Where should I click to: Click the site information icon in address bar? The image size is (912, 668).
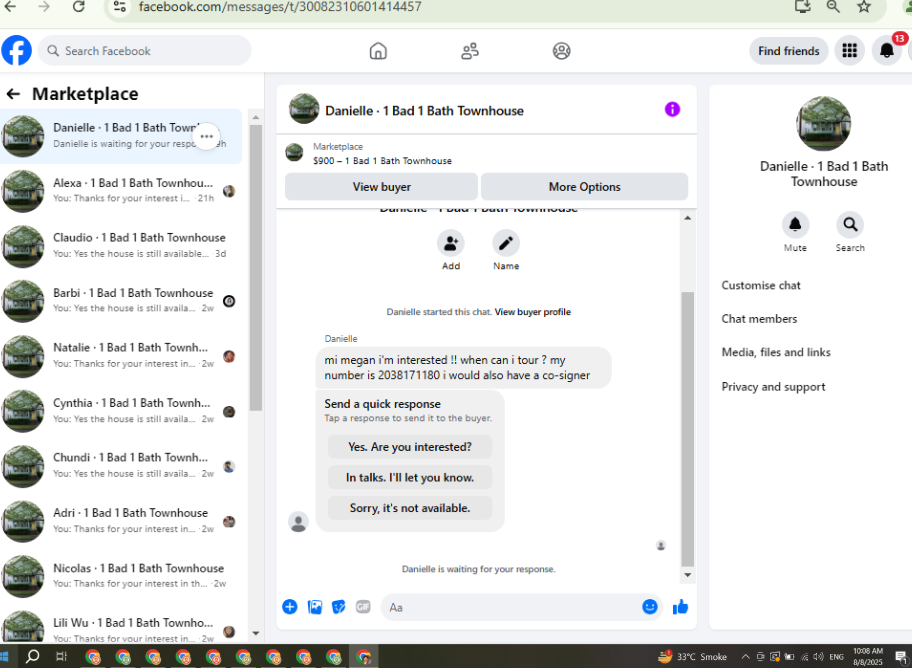click(x=120, y=7)
